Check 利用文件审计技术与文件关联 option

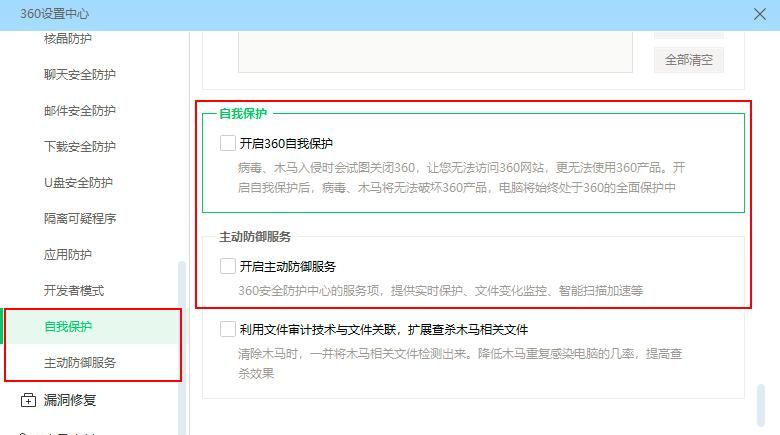coord(228,329)
